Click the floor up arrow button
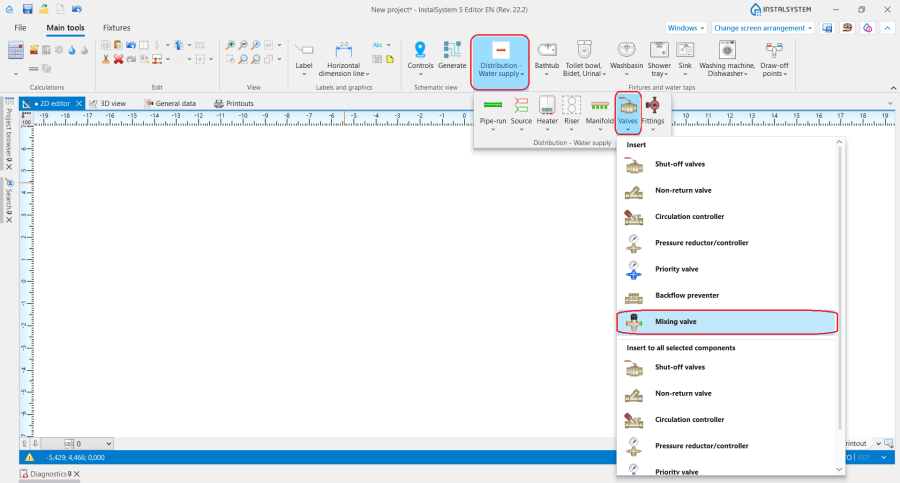Image resolution: width=900 pixels, height=483 pixels. tap(25, 443)
